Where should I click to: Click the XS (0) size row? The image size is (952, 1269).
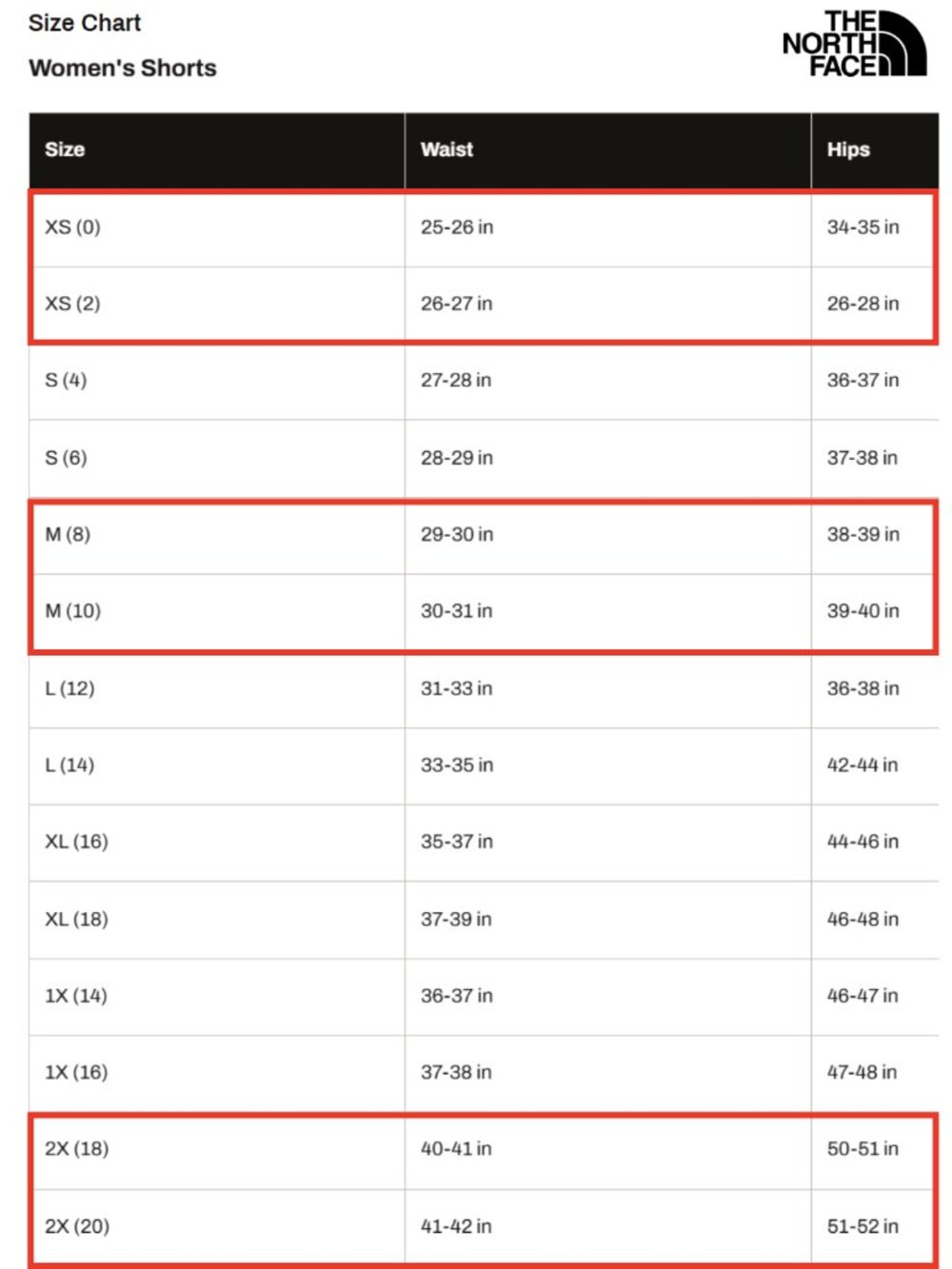pyautogui.click(x=484, y=228)
